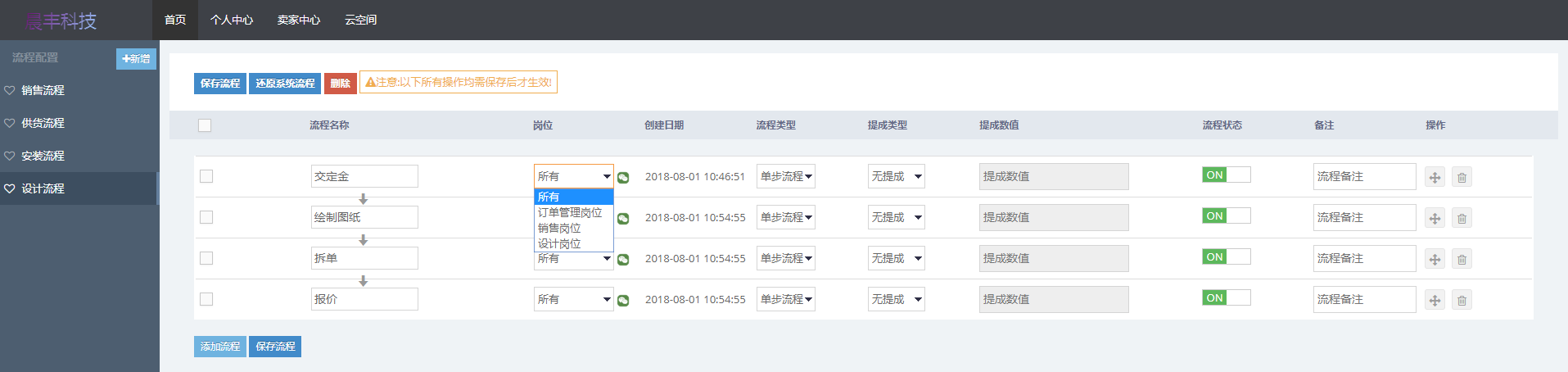Screen dimensions: 1568x372
Task: Choose 设计岗位 in the open dropdown list
Action: (x=574, y=243)
